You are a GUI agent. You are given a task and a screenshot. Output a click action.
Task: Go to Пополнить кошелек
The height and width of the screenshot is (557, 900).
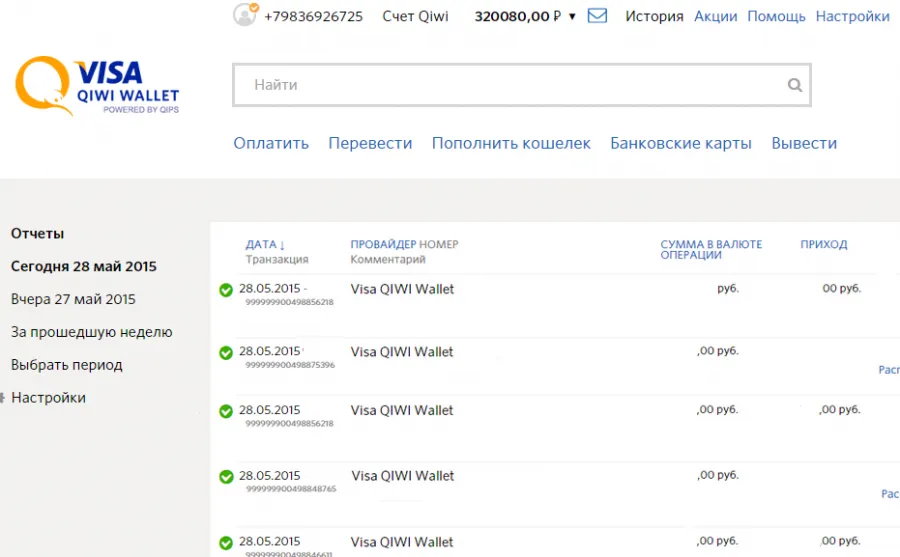click(x=511, y=143)
